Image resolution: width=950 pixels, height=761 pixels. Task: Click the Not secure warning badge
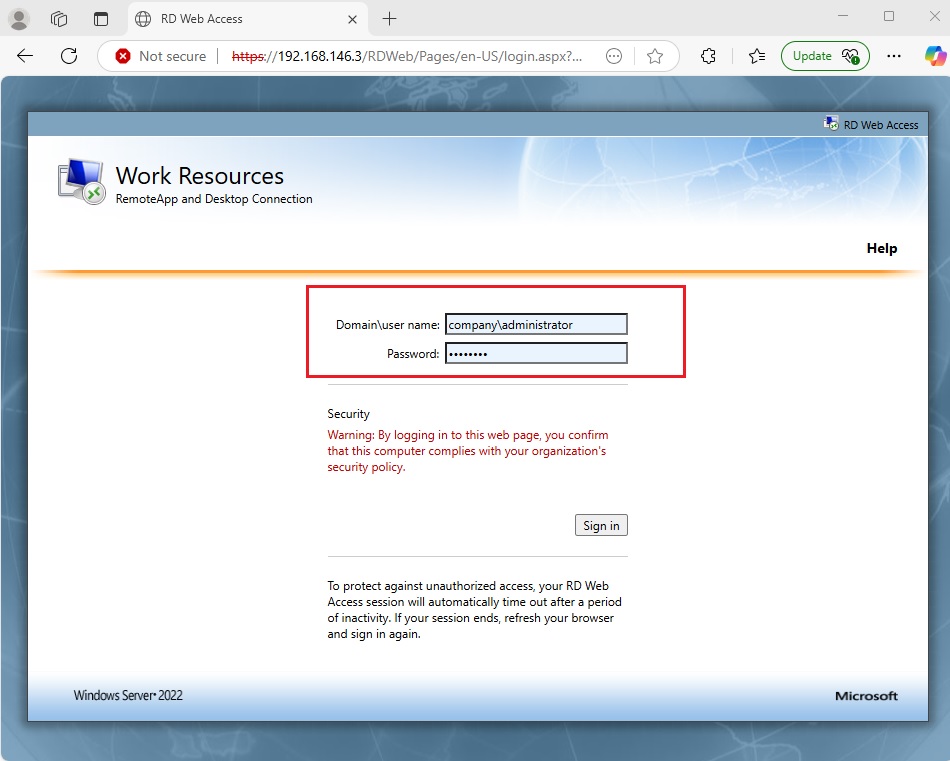[160, 56]
